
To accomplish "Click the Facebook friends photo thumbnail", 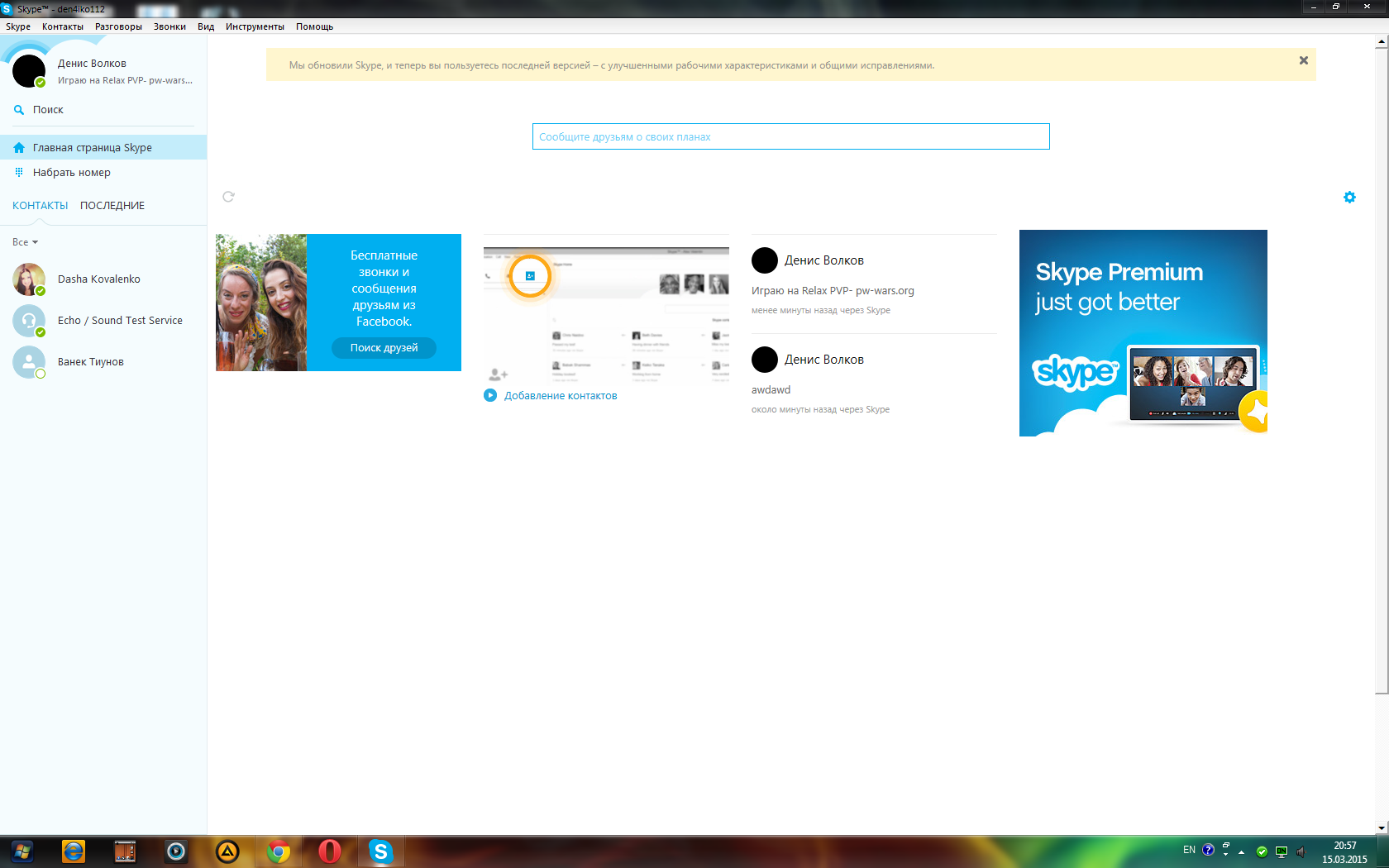I will (x=261, y=303).
